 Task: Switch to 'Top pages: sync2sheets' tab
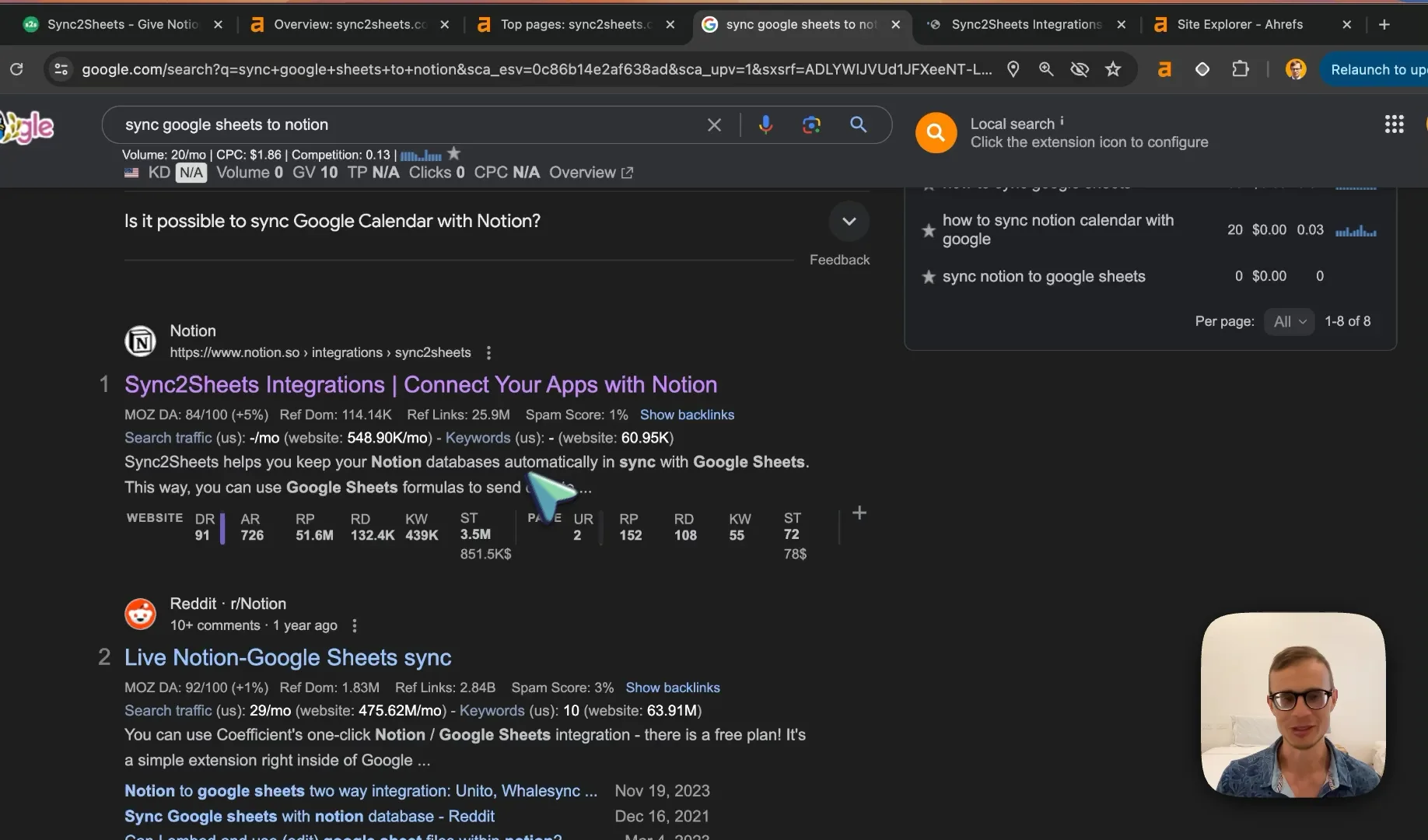pyautogui.click(x=576, y=24)
